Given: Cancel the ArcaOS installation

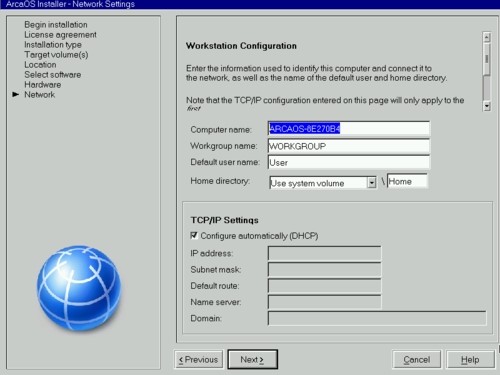Looking at the screenshot, I should [x=416, y=359].
